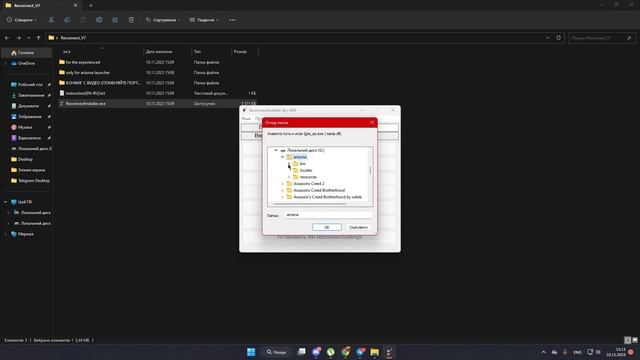Click the Rename icon in Explorer toolbar

tap(99, 20)
